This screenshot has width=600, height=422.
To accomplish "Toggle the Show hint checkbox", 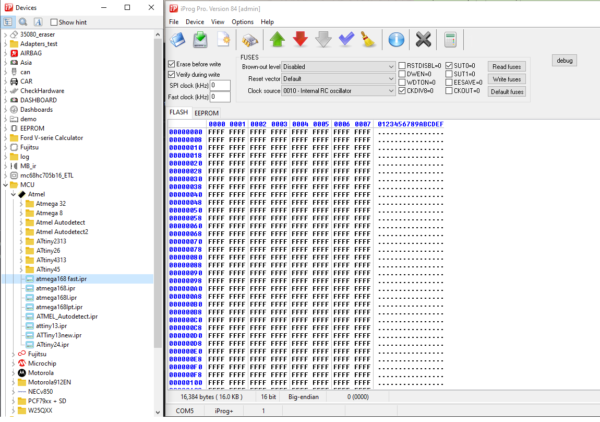I will (x=54, y=22).
